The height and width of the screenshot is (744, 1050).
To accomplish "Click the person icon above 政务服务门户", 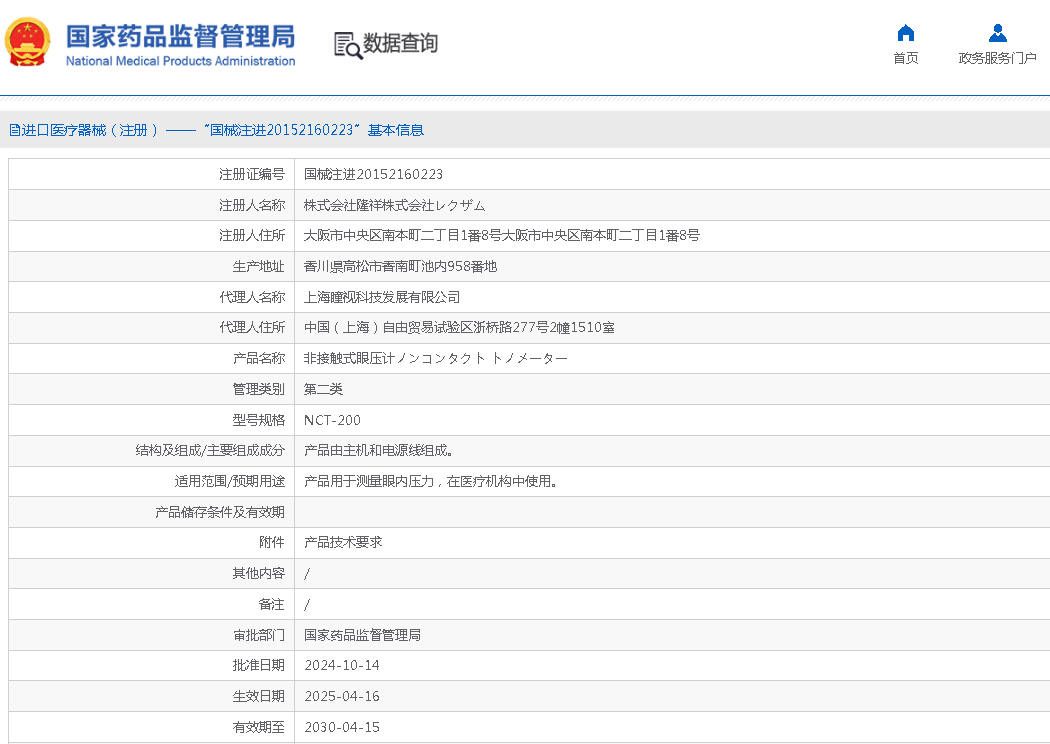I will pyautogui.click(x=997, y=32).
